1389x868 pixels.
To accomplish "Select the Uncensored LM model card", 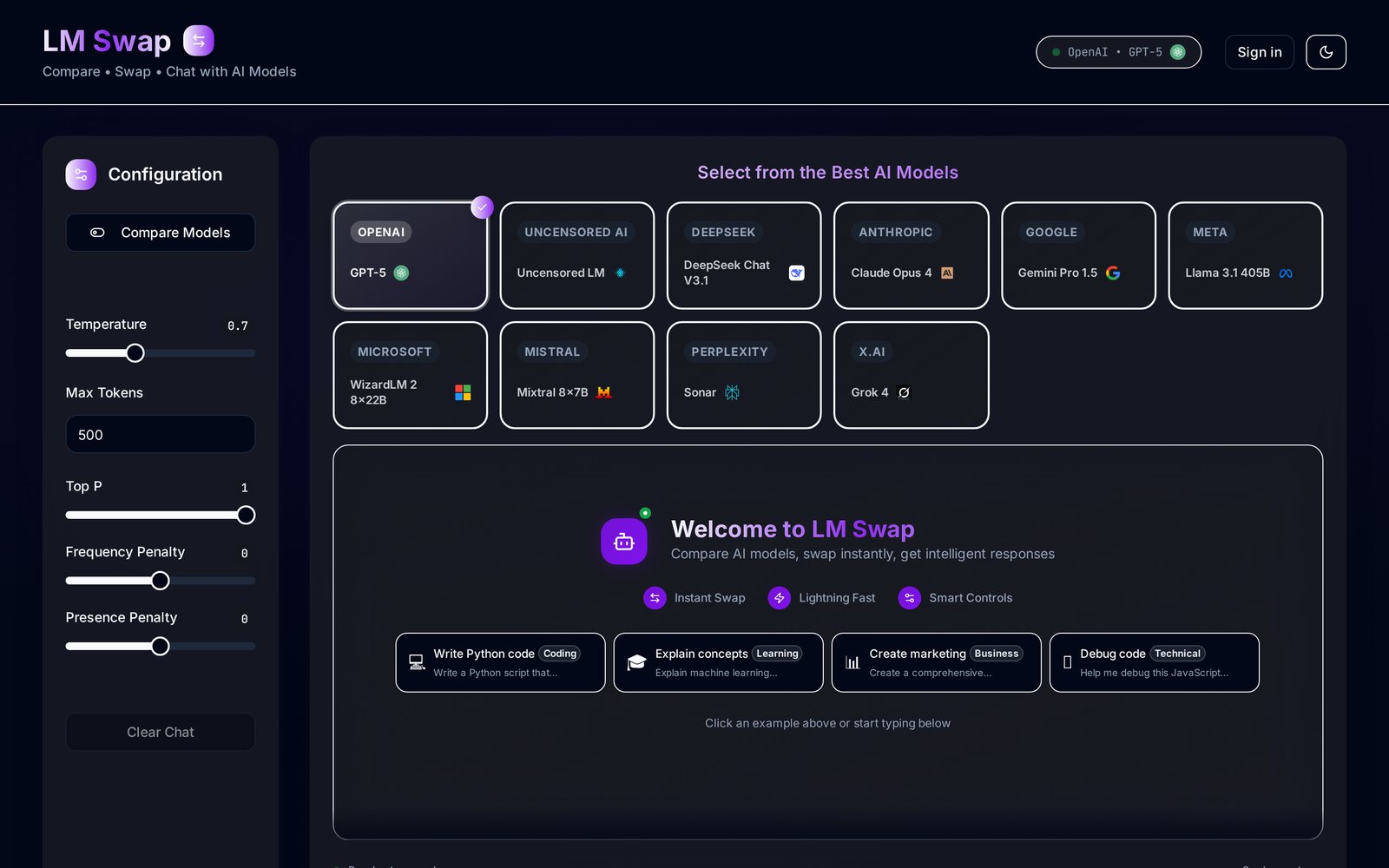I will point(576,255).
